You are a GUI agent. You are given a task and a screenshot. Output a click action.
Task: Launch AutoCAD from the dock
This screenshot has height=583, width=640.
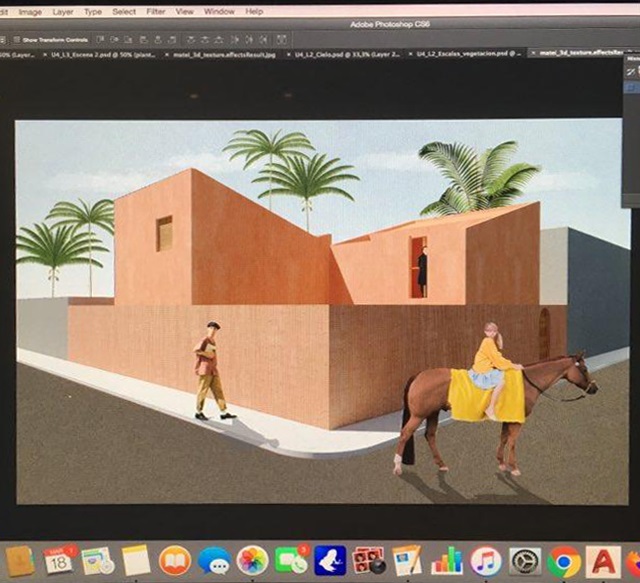[604, 560]
